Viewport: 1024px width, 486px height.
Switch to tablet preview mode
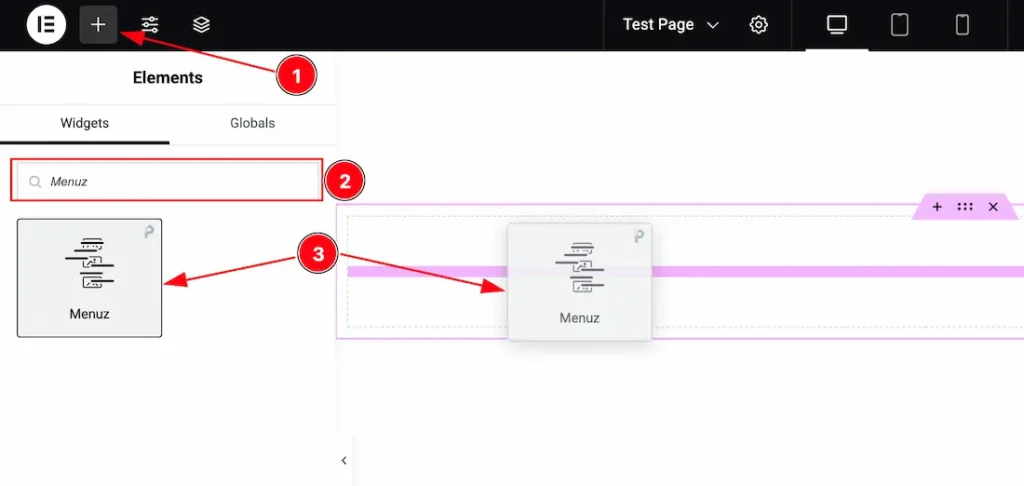[x=900, y=25]
